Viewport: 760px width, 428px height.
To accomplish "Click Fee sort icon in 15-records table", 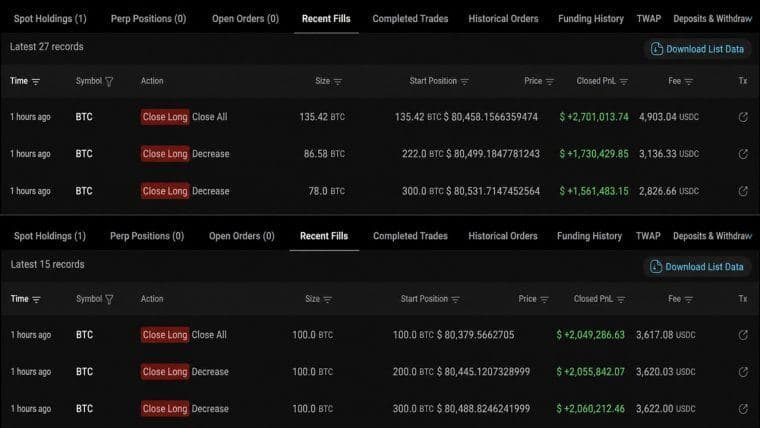I will pos(689,300).
